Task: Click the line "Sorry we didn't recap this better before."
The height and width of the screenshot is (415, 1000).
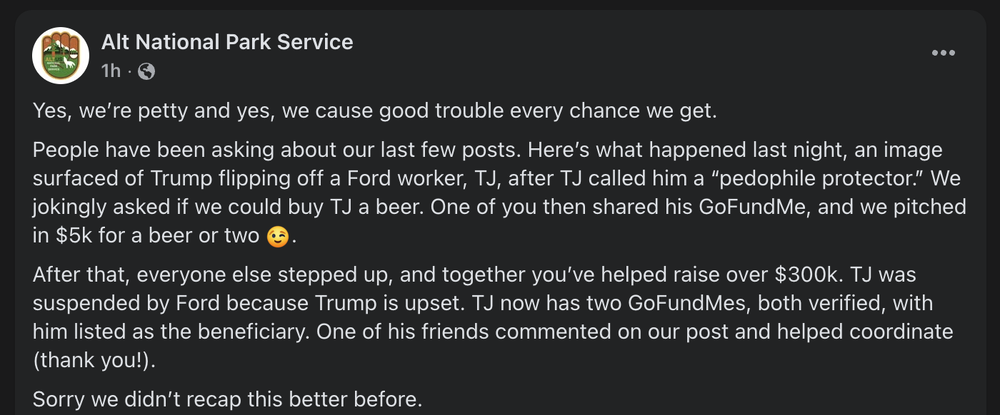Action: click(x=228, y=400)
